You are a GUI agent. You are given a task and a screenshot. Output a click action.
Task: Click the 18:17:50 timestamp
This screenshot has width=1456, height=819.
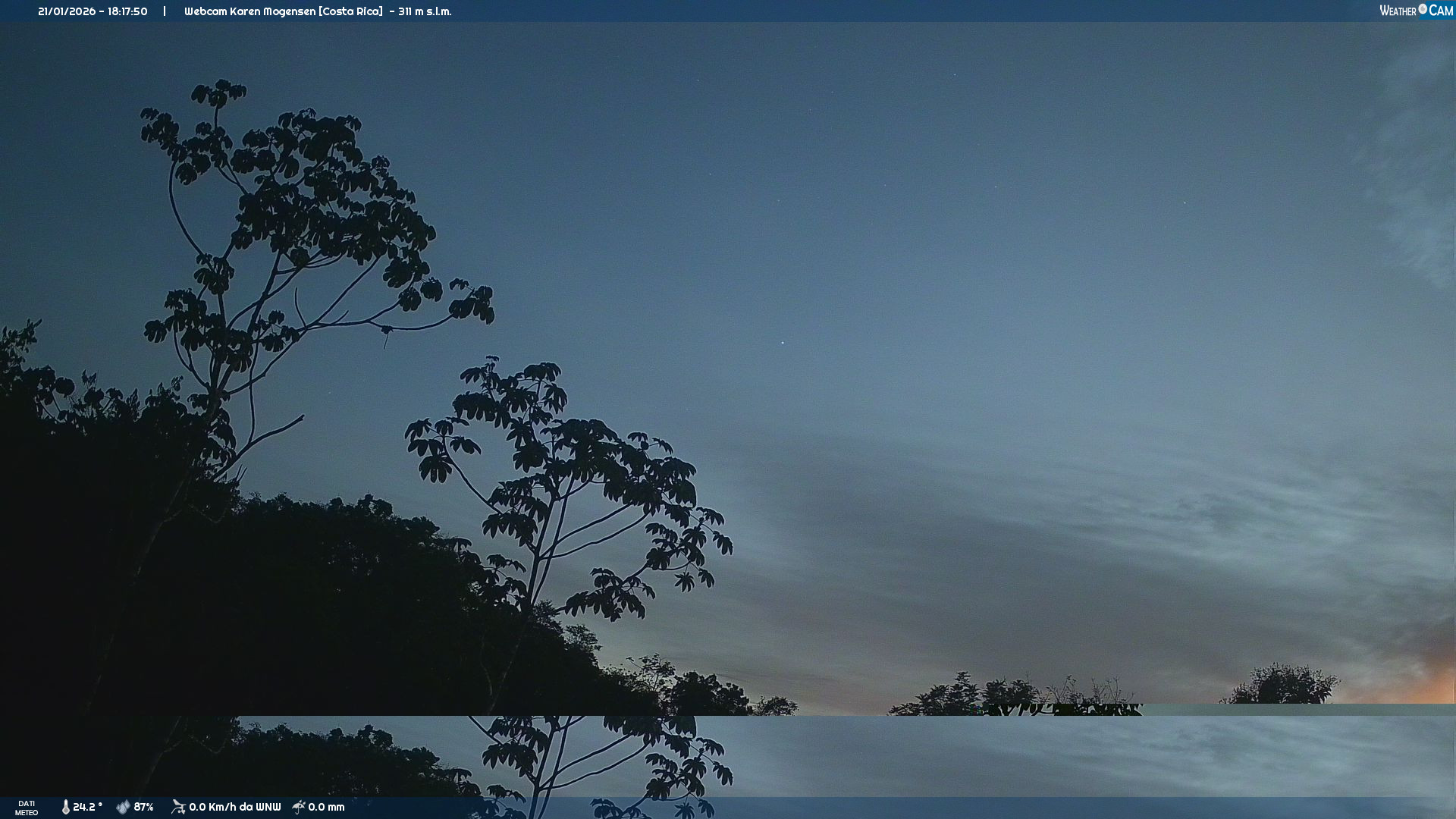(x=127, y=11)
